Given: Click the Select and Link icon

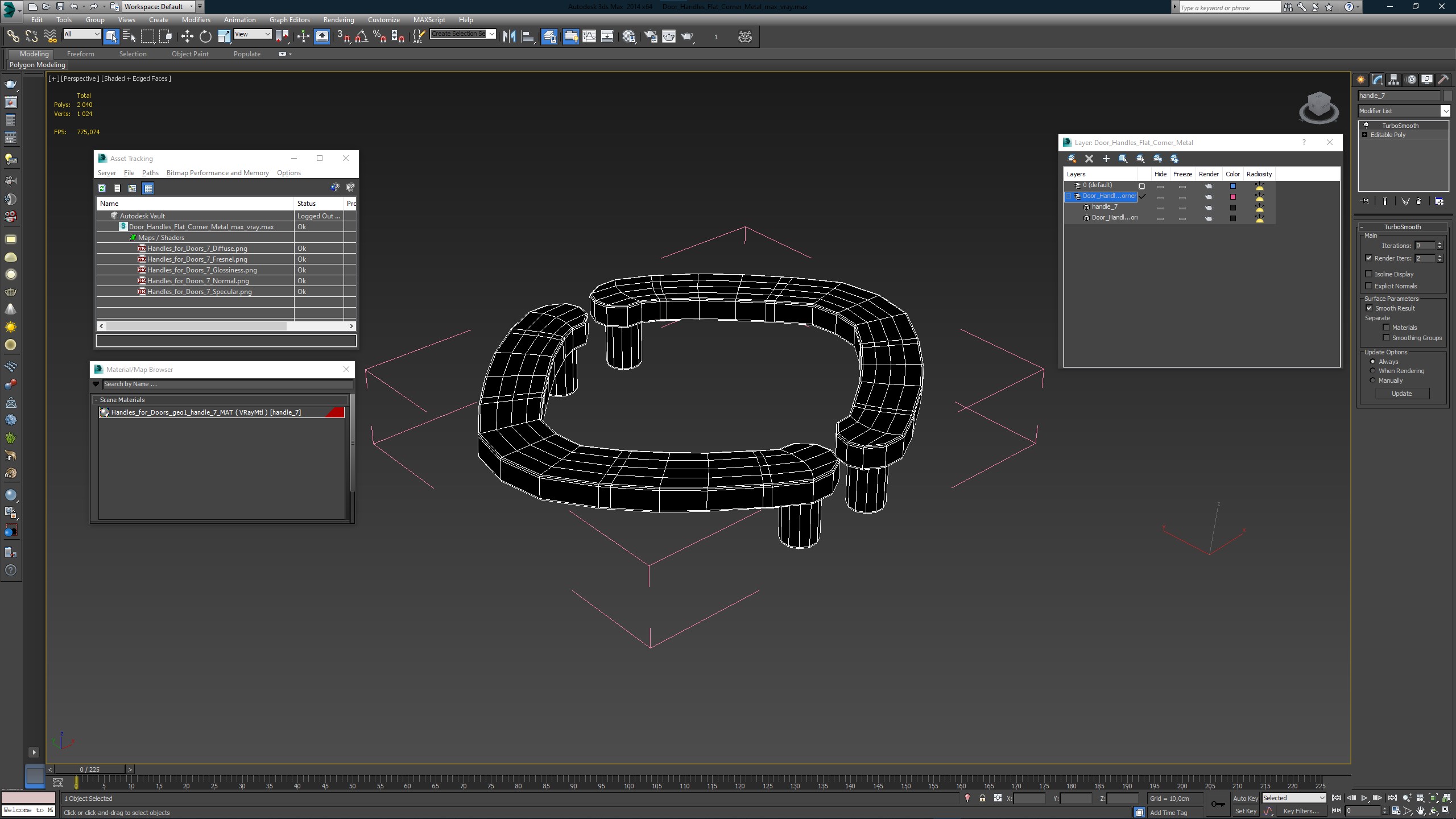Looking at the screenshot, I should coord(13,37).
